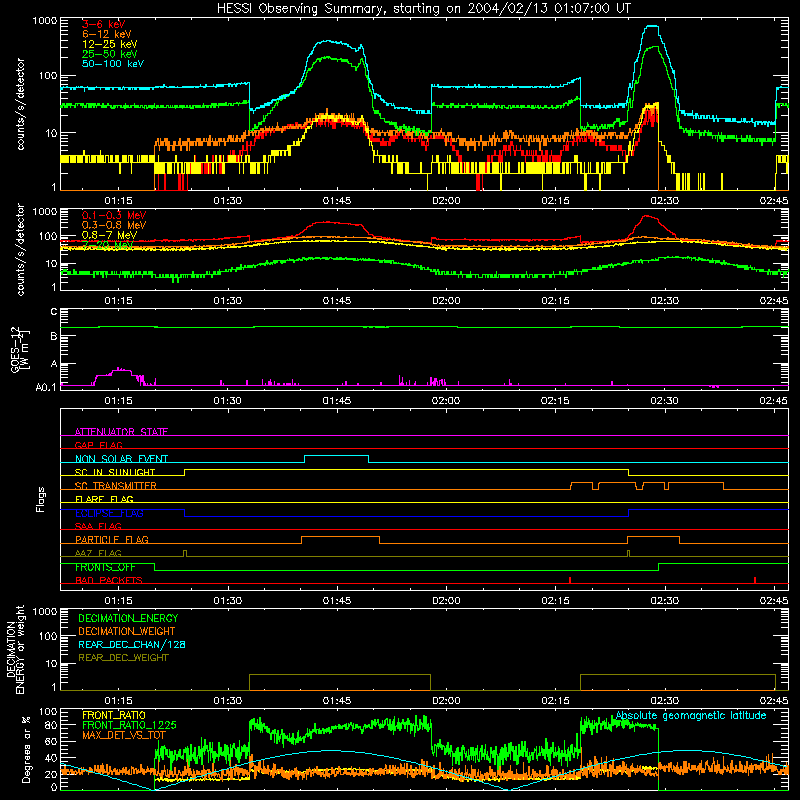Select the AAZ_FLAG label

pyautogui.click(x=98, y=553)
